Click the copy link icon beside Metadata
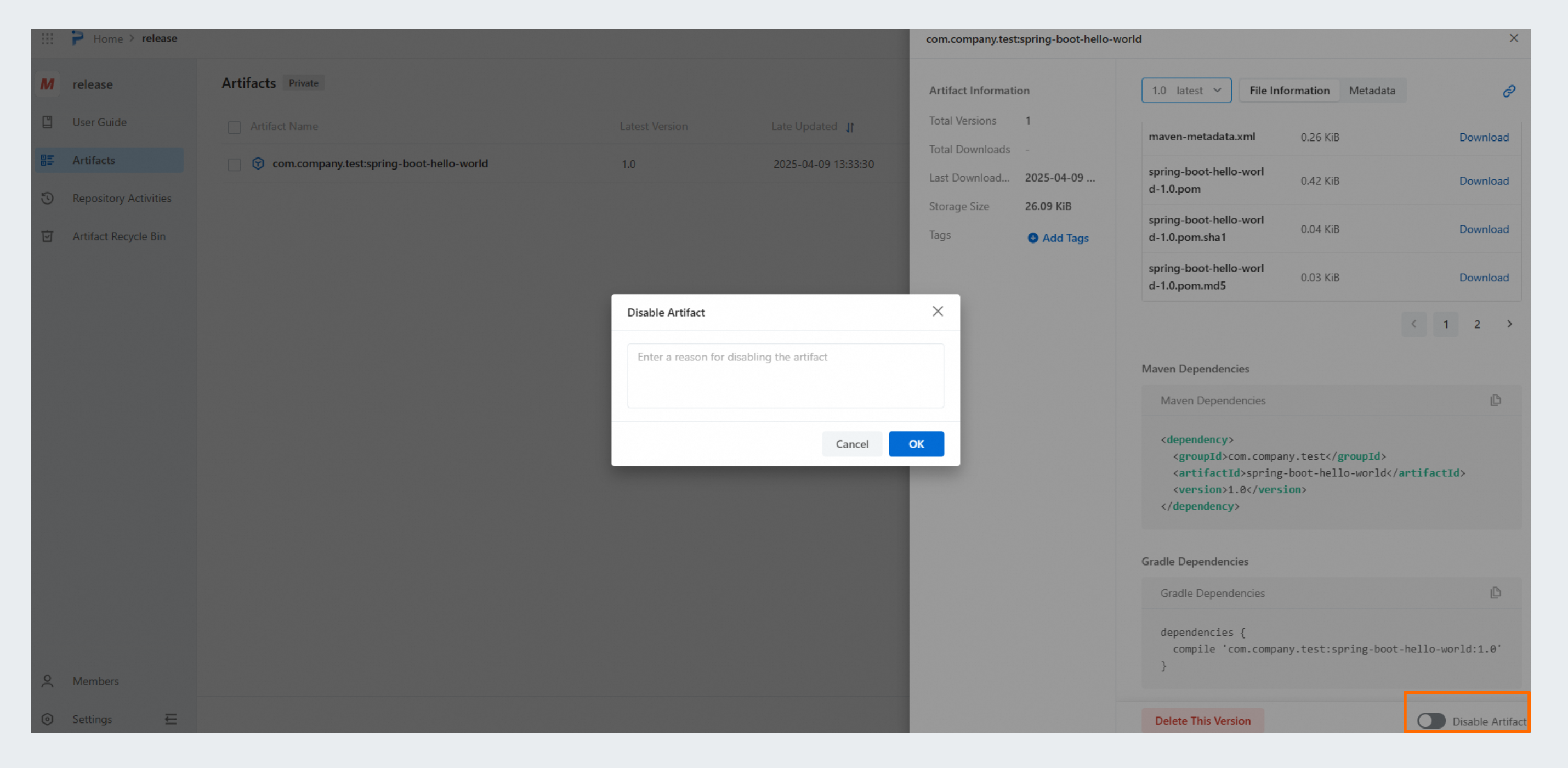Viewport: 1568px width, 768px height. point(1508,91)
